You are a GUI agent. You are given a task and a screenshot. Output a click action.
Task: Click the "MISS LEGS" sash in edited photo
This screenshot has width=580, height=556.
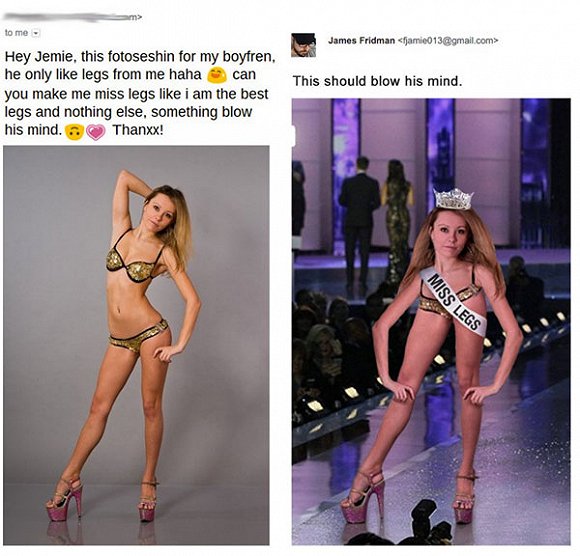pos(452,301)
